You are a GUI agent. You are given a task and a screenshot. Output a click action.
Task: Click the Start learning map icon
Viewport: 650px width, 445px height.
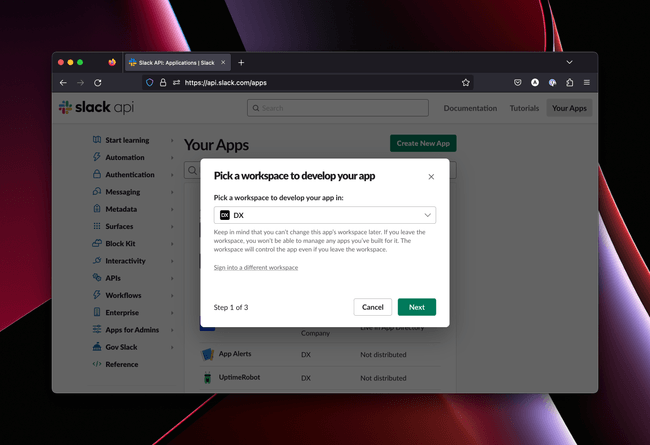tap(97, 140)
